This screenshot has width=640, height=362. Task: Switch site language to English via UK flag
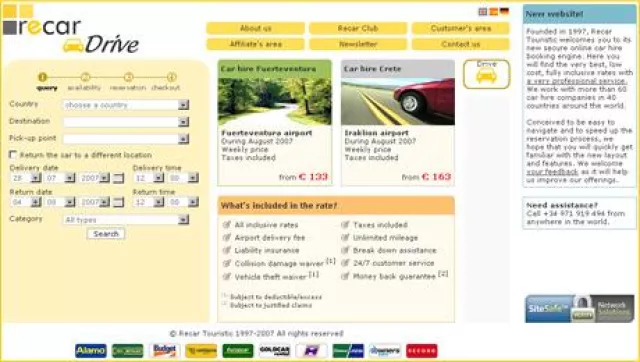tap(483, 12)
